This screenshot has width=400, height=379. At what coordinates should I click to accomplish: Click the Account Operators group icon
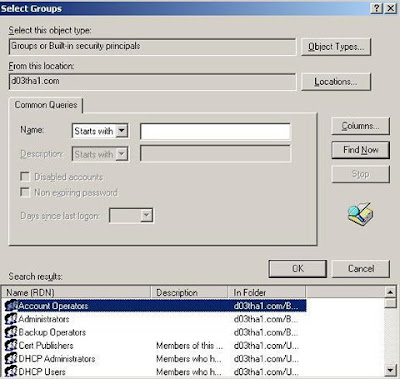[11, 306]
